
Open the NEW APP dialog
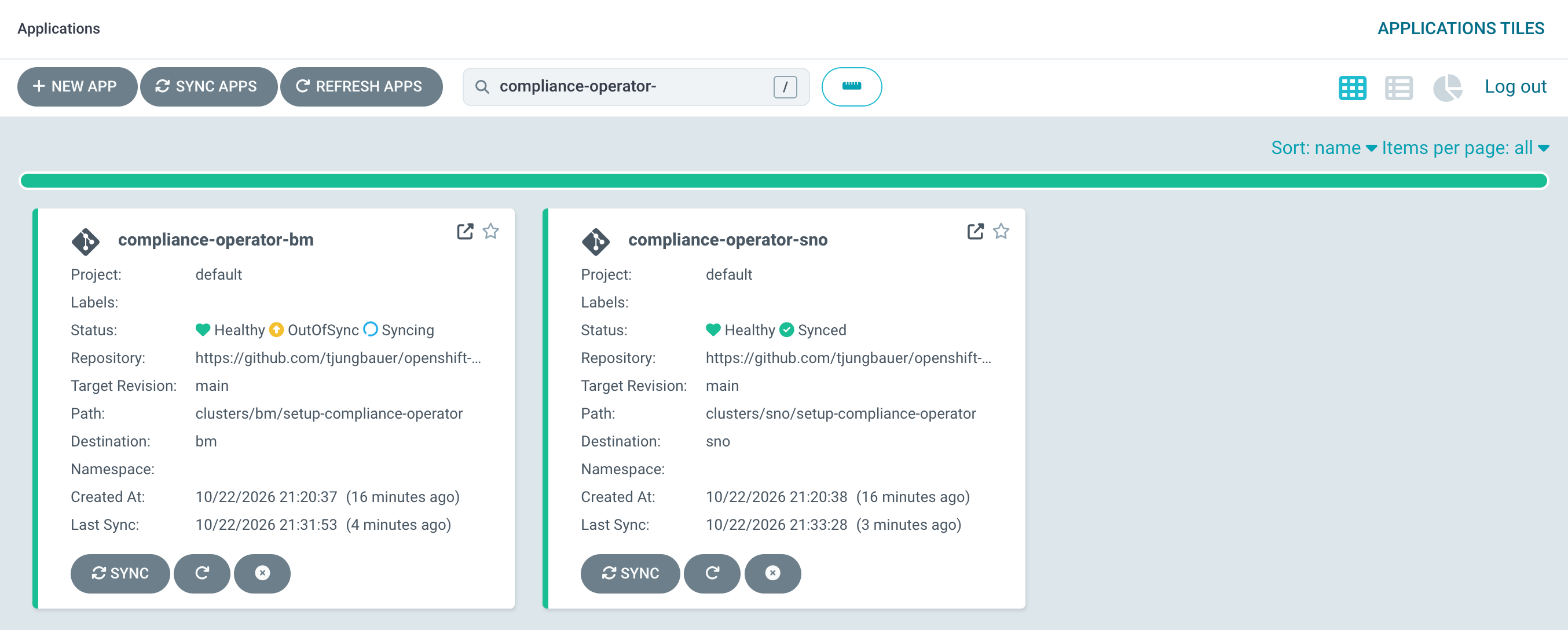(x=76, y=86)
